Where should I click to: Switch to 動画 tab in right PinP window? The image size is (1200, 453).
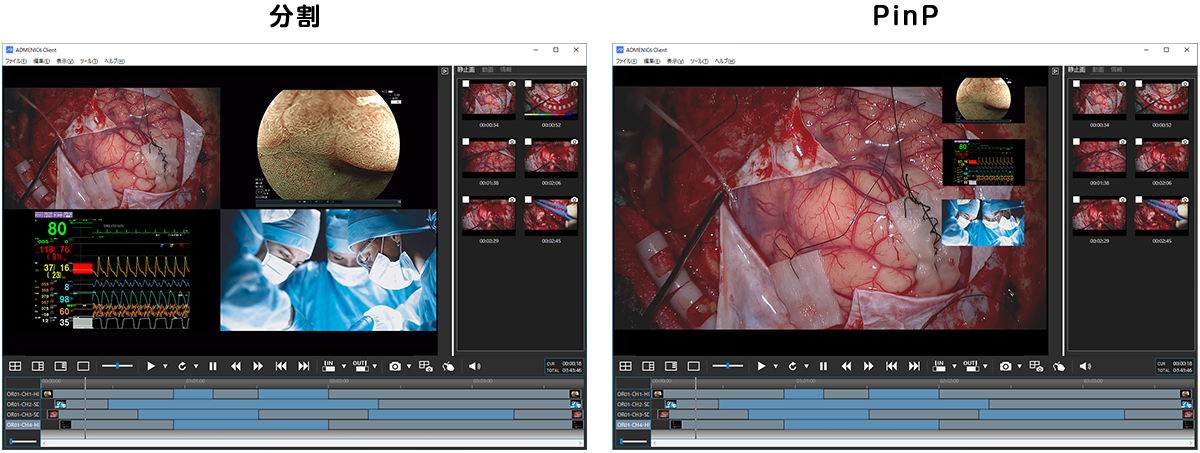(1098, 70)
